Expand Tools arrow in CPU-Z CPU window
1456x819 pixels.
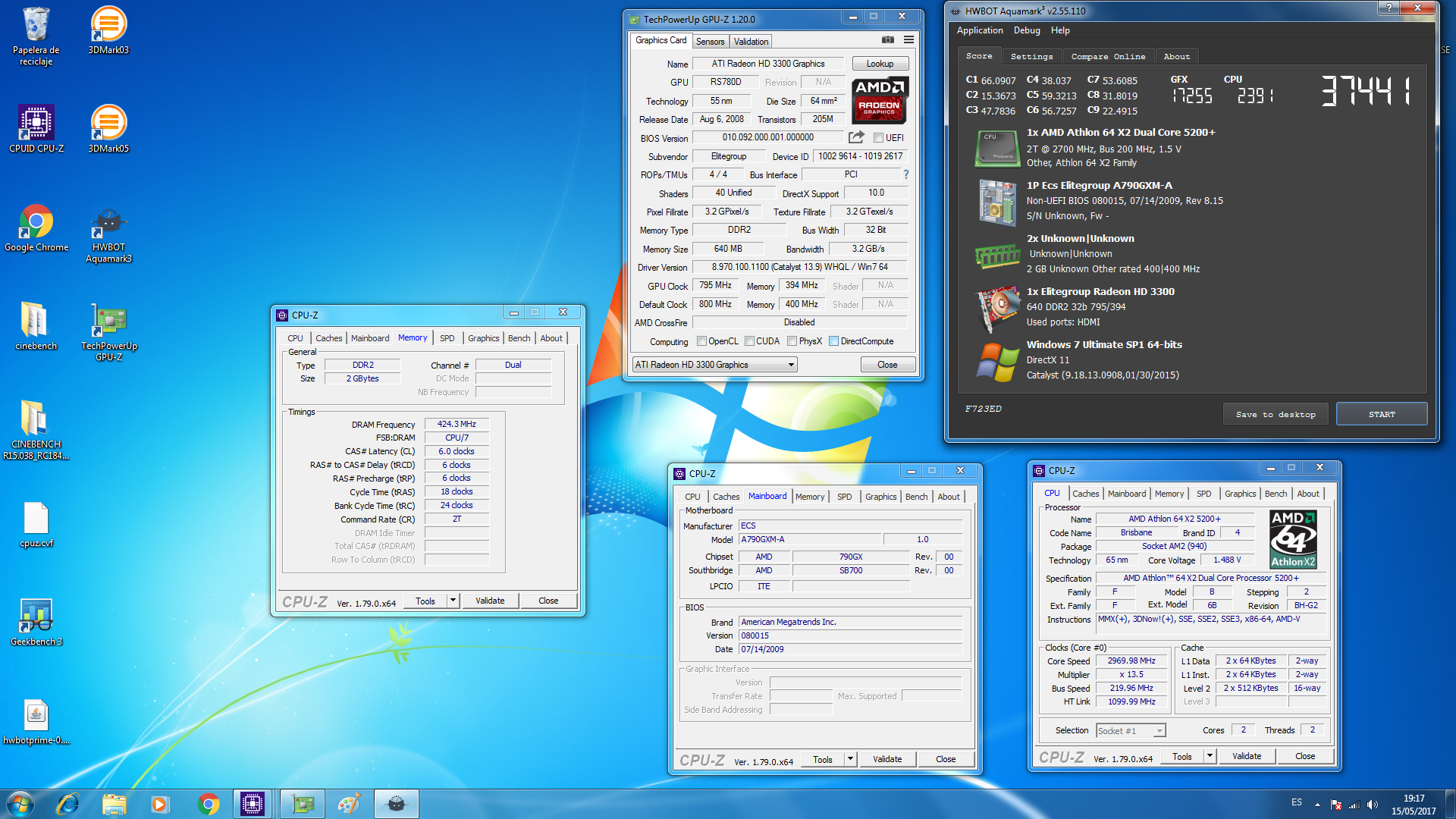click(x=1210, y=756)
